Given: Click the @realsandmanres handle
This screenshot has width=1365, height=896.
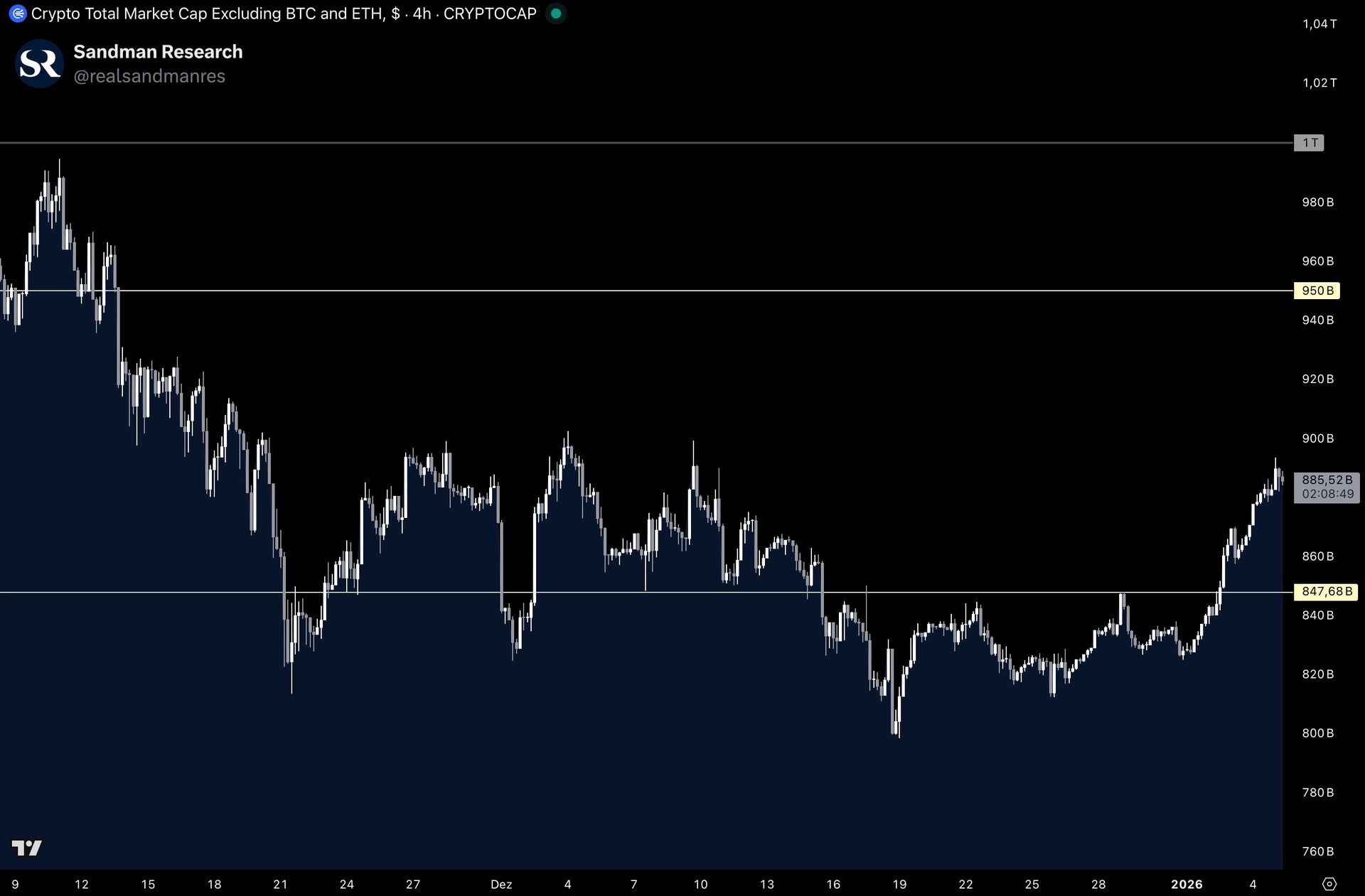Looking at the screenshot, I should [x=149, y=76].
